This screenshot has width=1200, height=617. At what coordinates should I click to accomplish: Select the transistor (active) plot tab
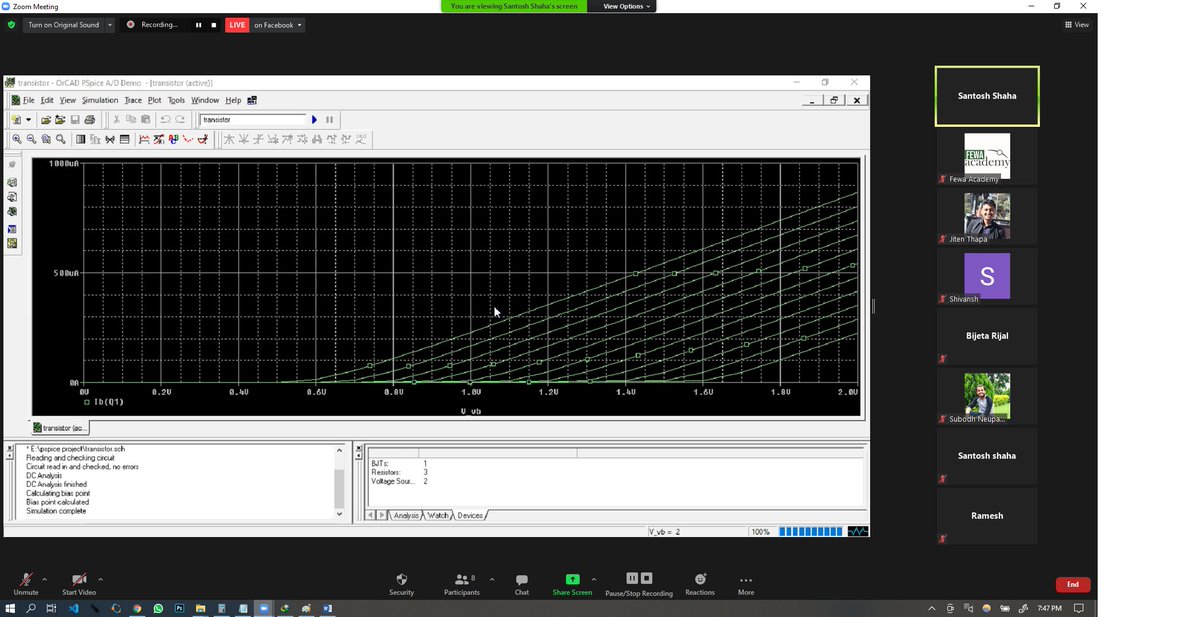click(61, 427)
